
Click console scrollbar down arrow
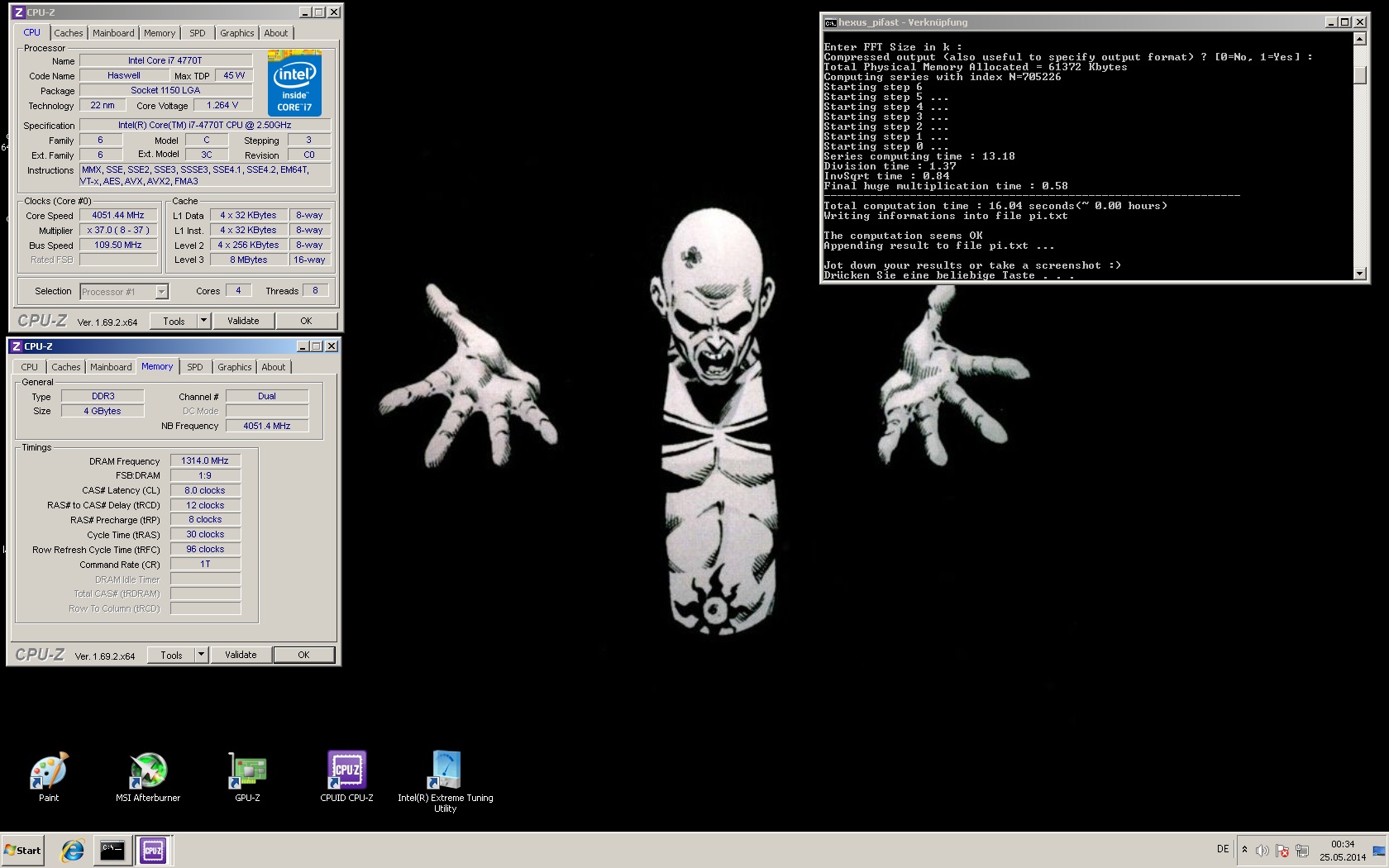click(1360, 274)
